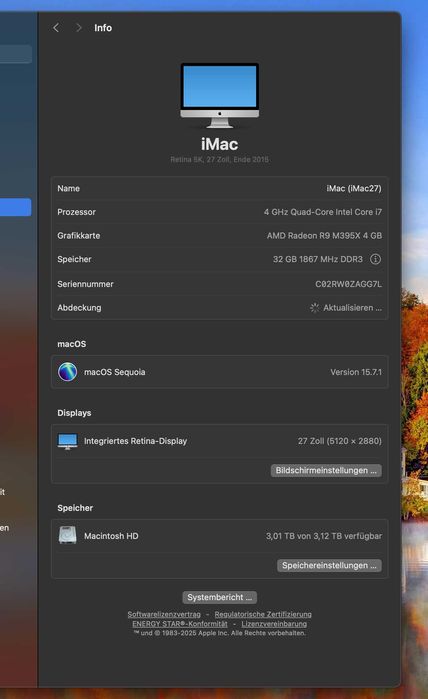Click the Macintosh HD drive icon
Image resolution: width=428 pixels, height=699 pixels.
point(67,535)
